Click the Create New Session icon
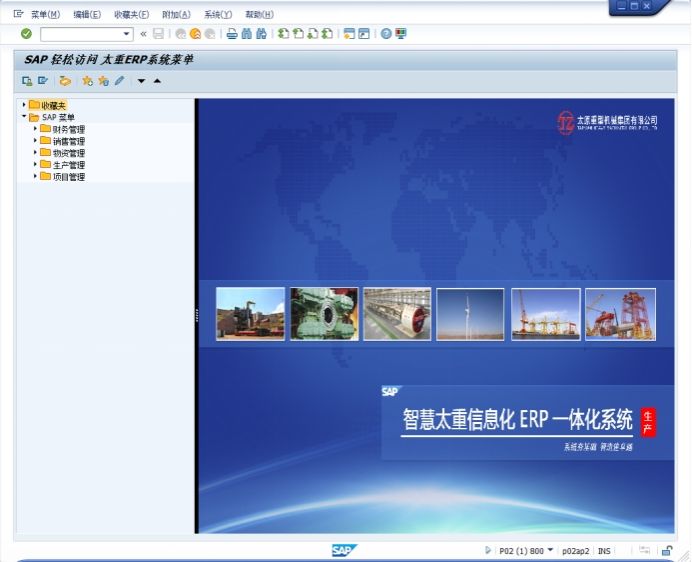Viewport: 692px width, 562px height. [349, 34]
